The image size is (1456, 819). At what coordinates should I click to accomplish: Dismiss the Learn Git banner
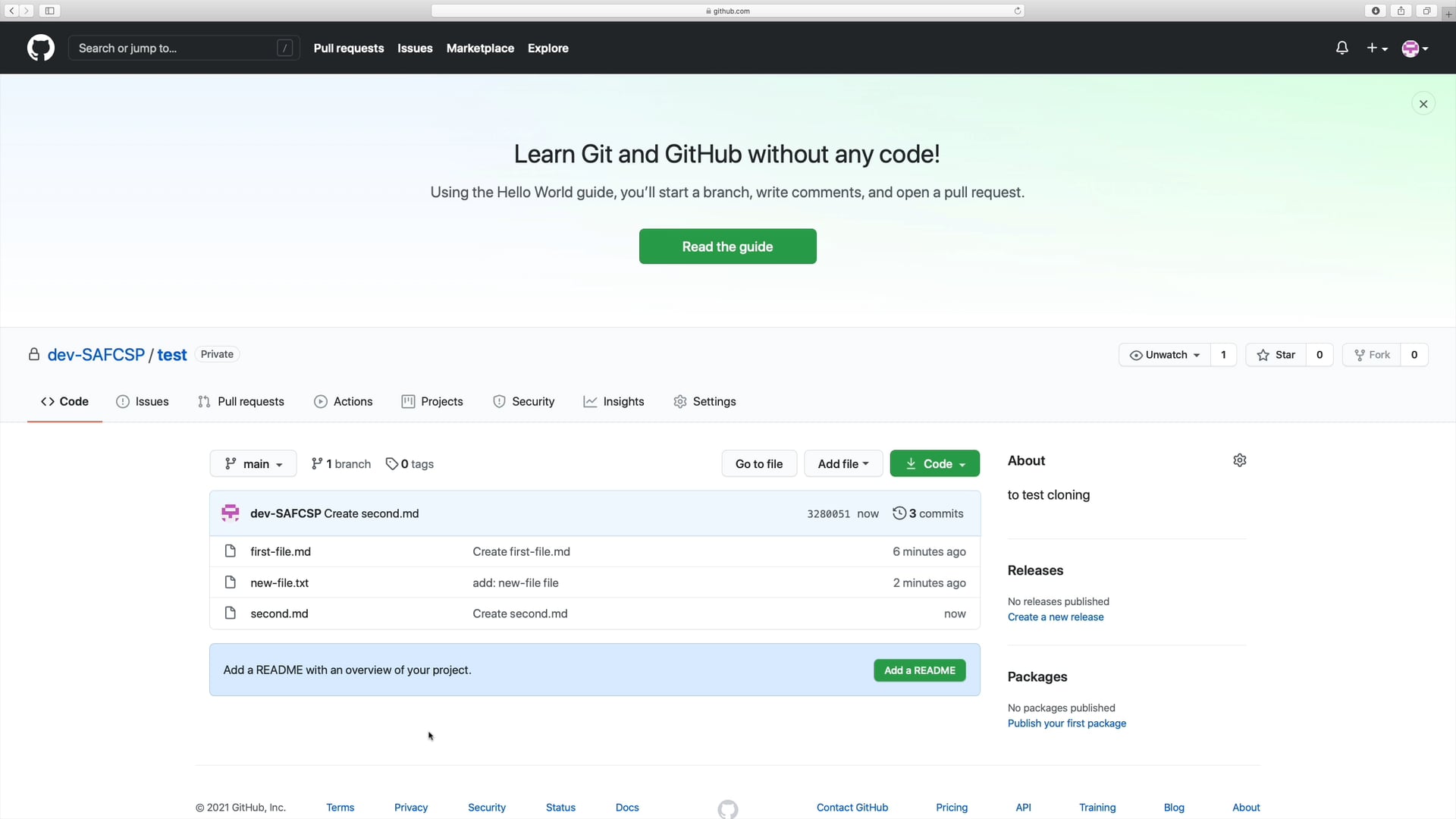coord(1423,104)
